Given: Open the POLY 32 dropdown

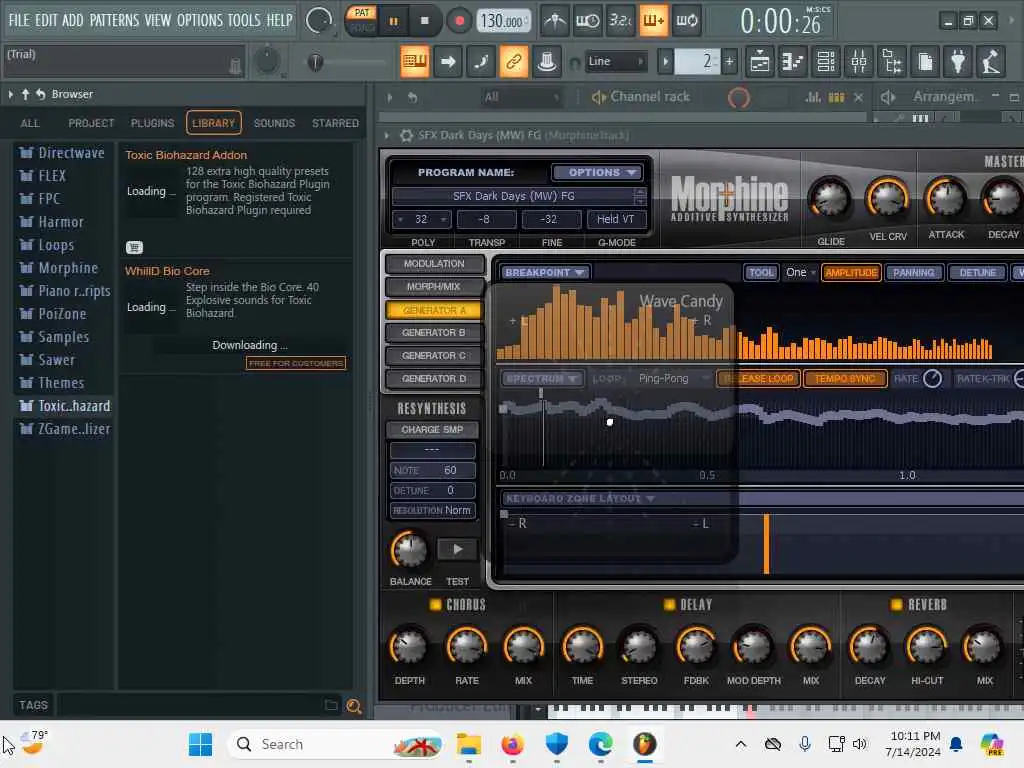Looking at the screenshot, I should coord(422,219).
